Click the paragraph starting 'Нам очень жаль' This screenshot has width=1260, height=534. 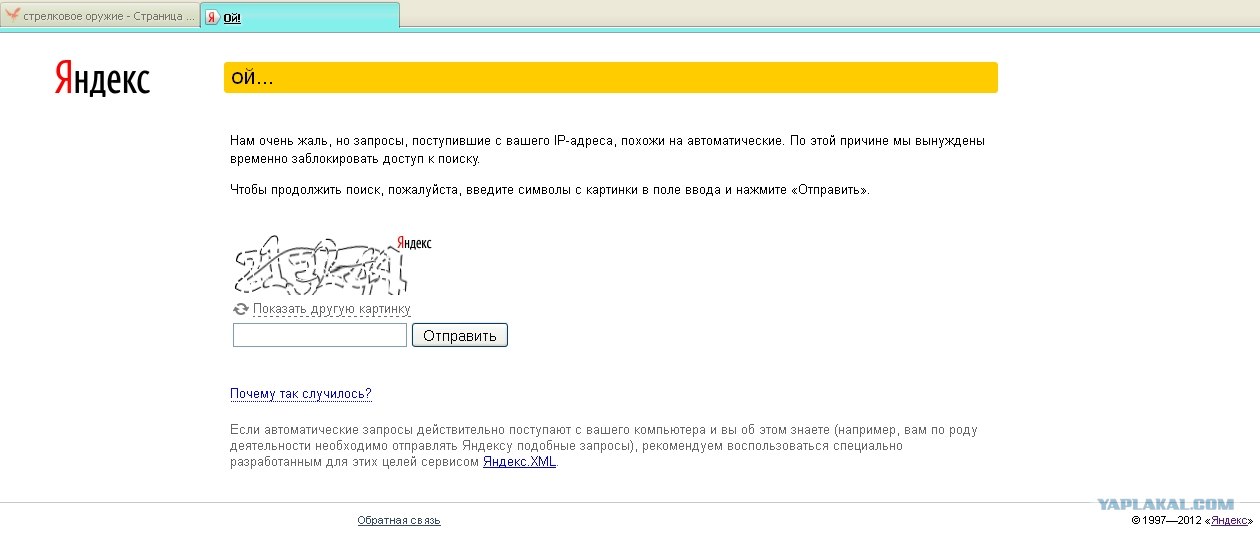click(x=607, y=150)
